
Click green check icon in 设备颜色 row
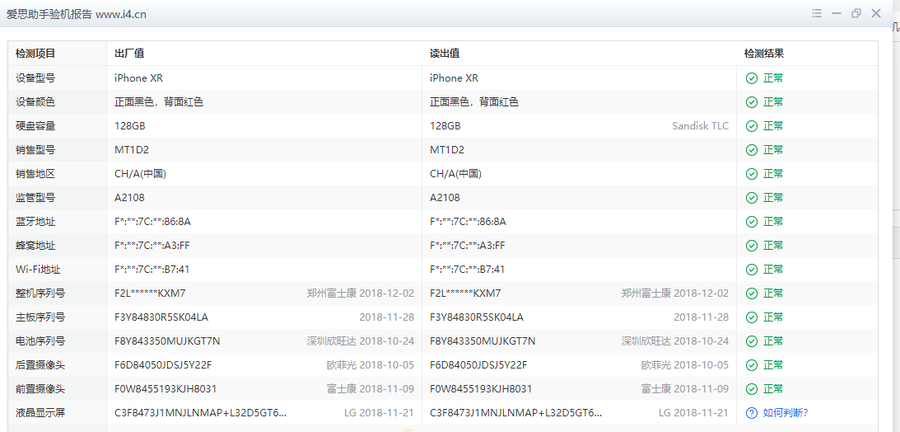coord(751,102)
